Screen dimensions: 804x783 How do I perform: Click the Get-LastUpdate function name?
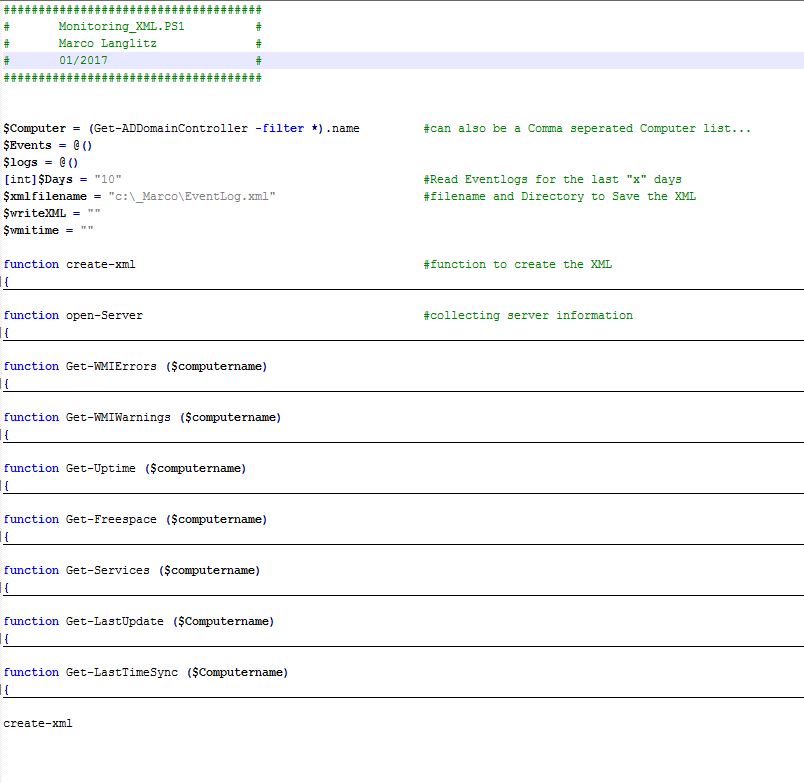click(x=115, y=621)
